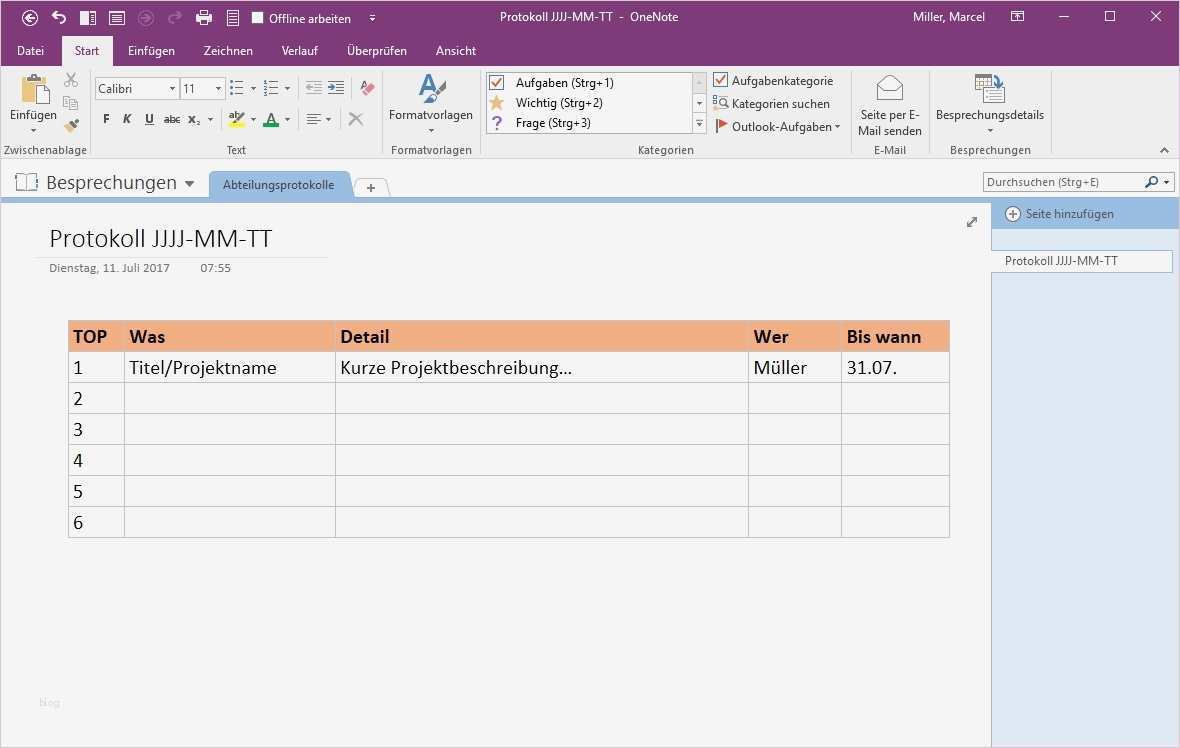Screen dimensions: 1180x748
Task: Open the Besprechungen notebook dropdown
Action: tap(189, 182)
